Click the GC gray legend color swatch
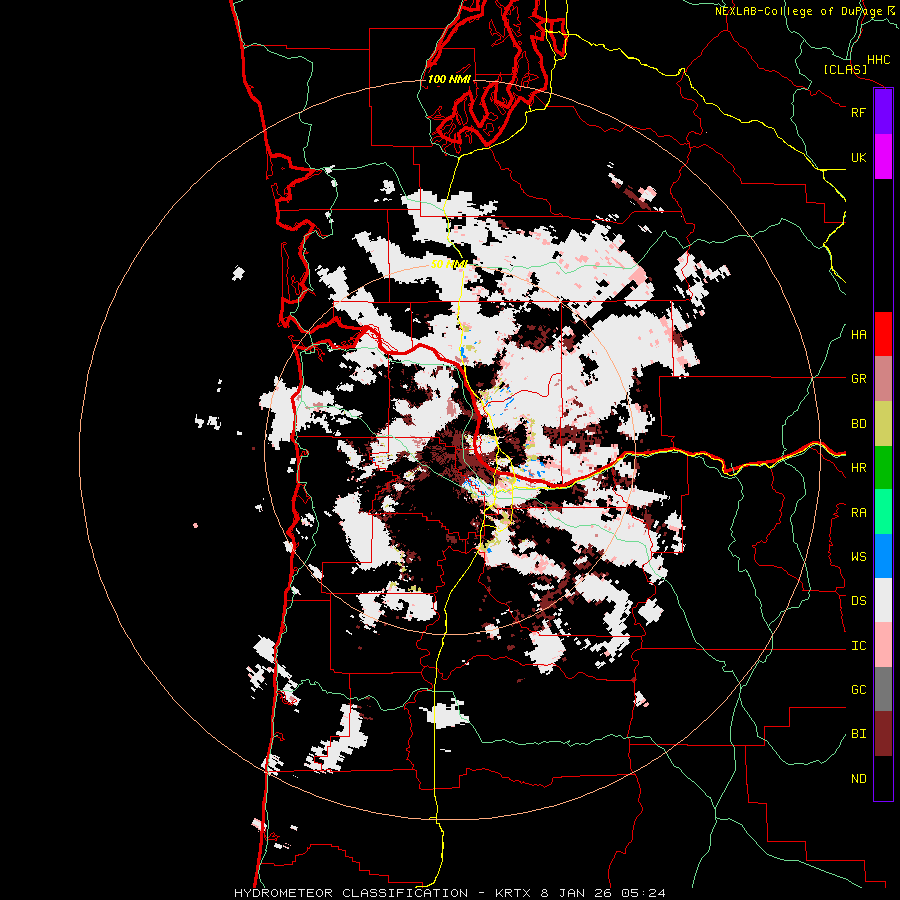This screenshot has width=900, height=900. [x=883, y=689]
